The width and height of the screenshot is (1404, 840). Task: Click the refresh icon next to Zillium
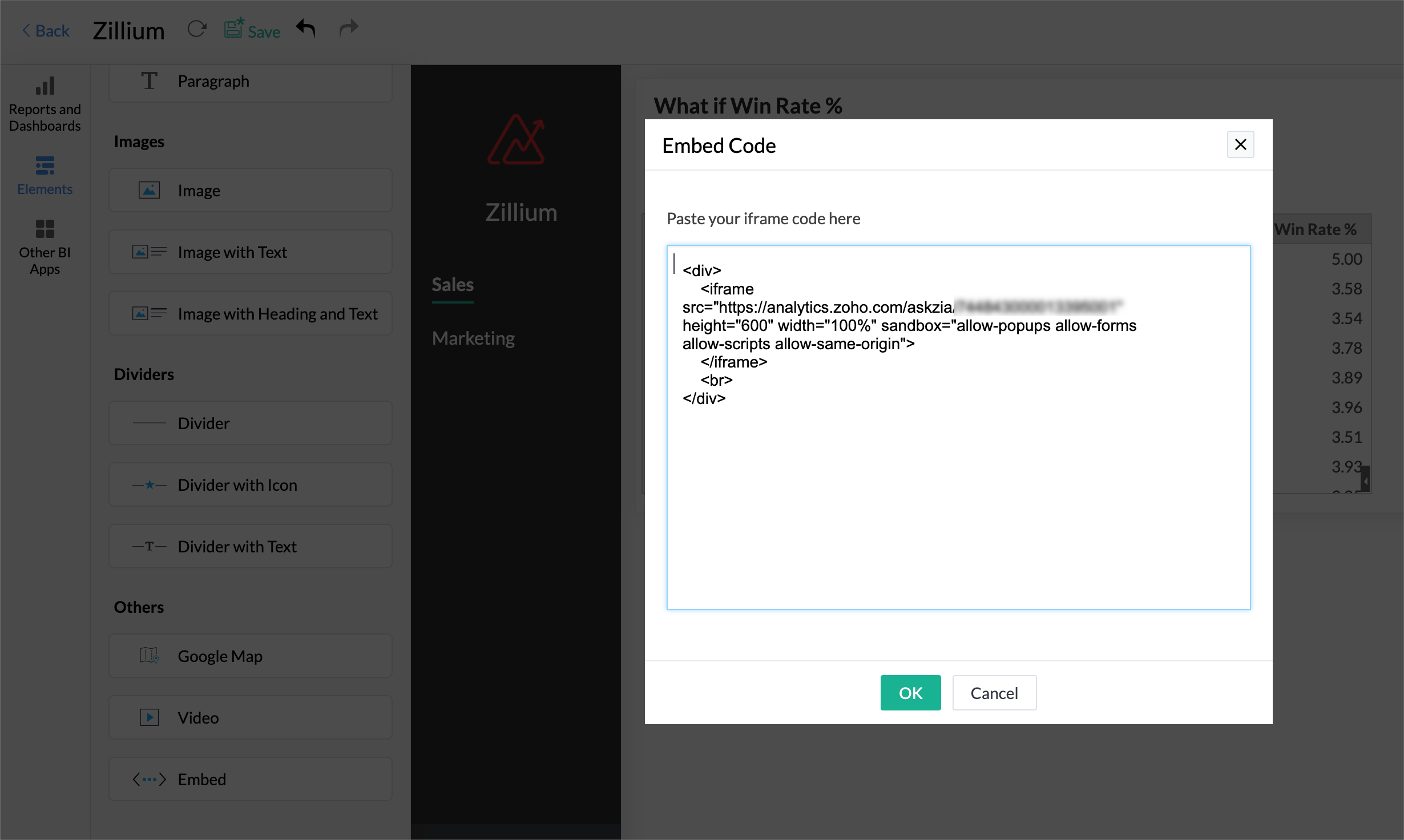point(197,29)
